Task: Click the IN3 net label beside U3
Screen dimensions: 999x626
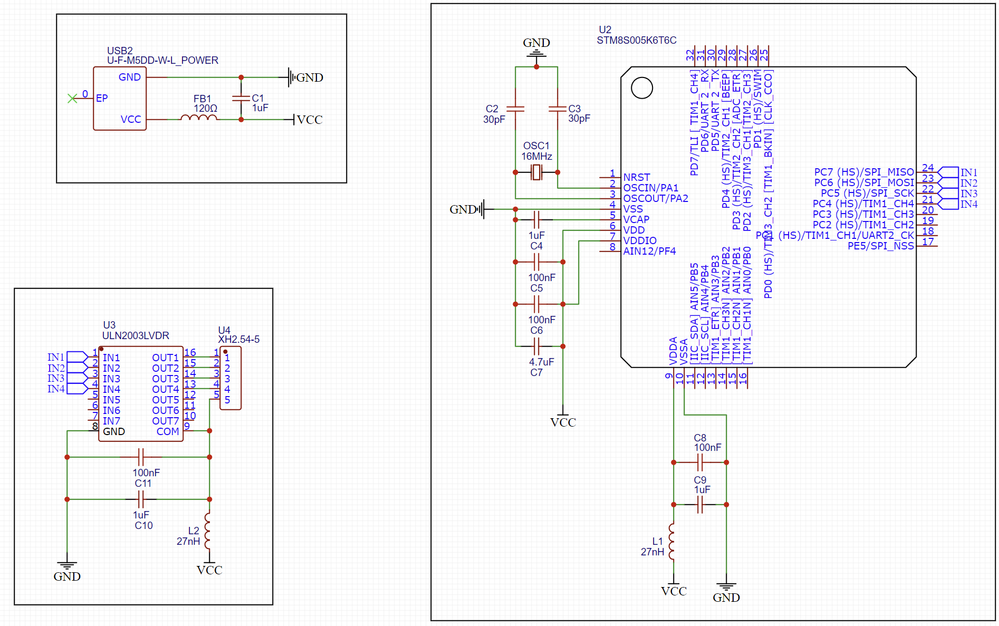Action: (66, 378)
